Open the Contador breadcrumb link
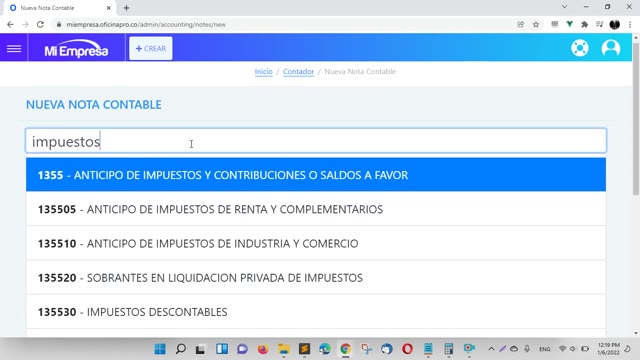The width and height of the screenshot is (640, 360). coord(298,71)
